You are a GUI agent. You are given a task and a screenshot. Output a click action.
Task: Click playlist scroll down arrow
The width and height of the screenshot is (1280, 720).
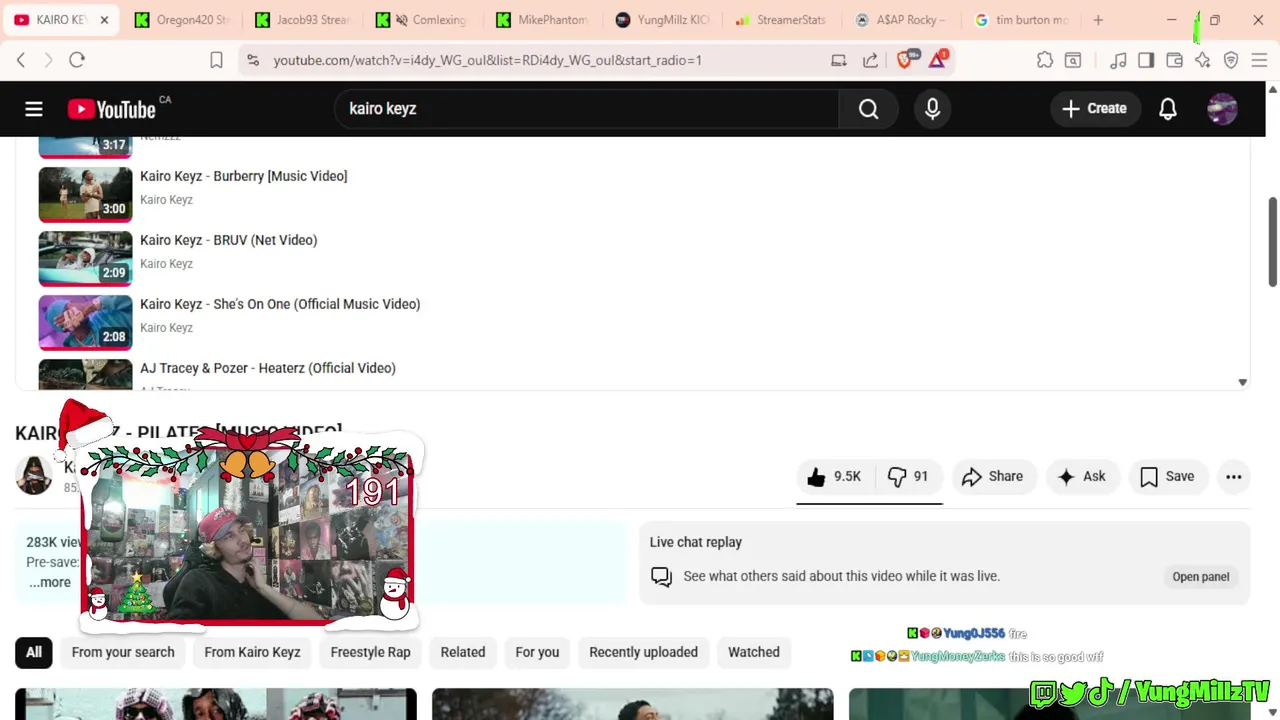point(1242,382)
